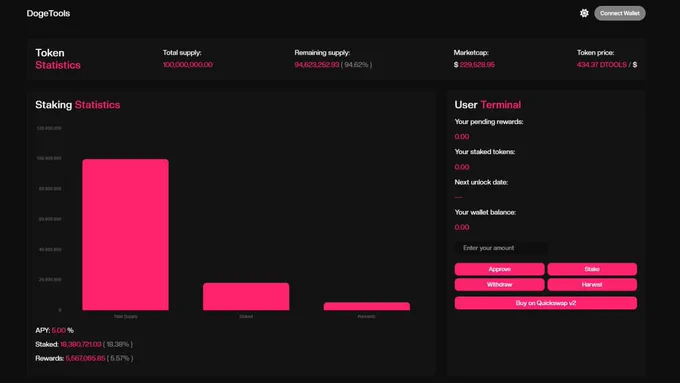Click Your staked tokens label
Image resolution: width=680 pixels, height=383 pixels.
(485, 151)
